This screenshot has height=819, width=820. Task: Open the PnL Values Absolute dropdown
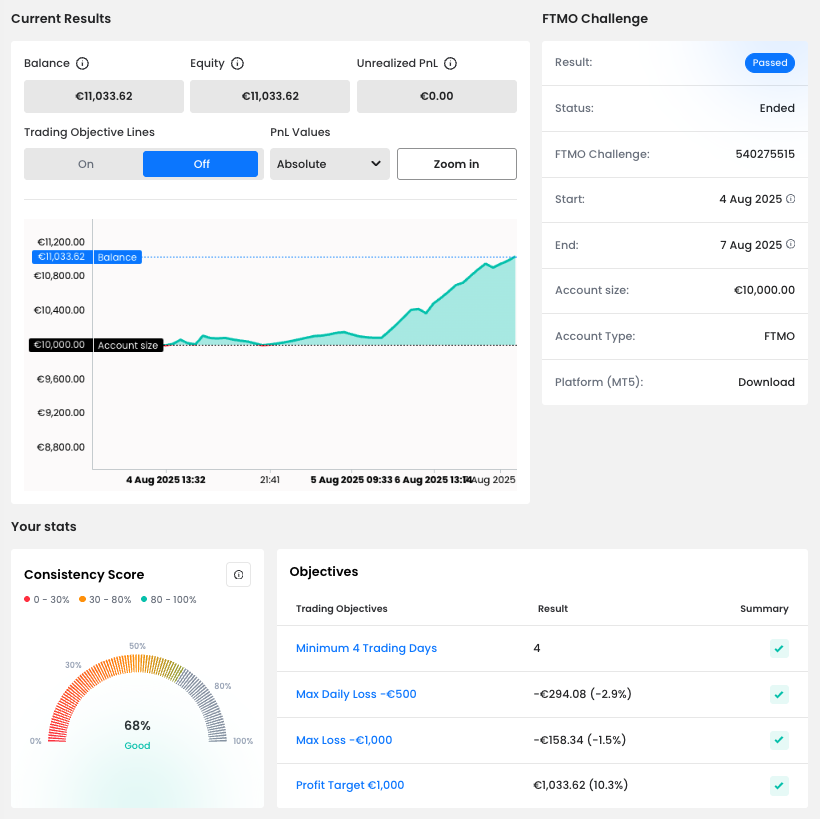329,164
